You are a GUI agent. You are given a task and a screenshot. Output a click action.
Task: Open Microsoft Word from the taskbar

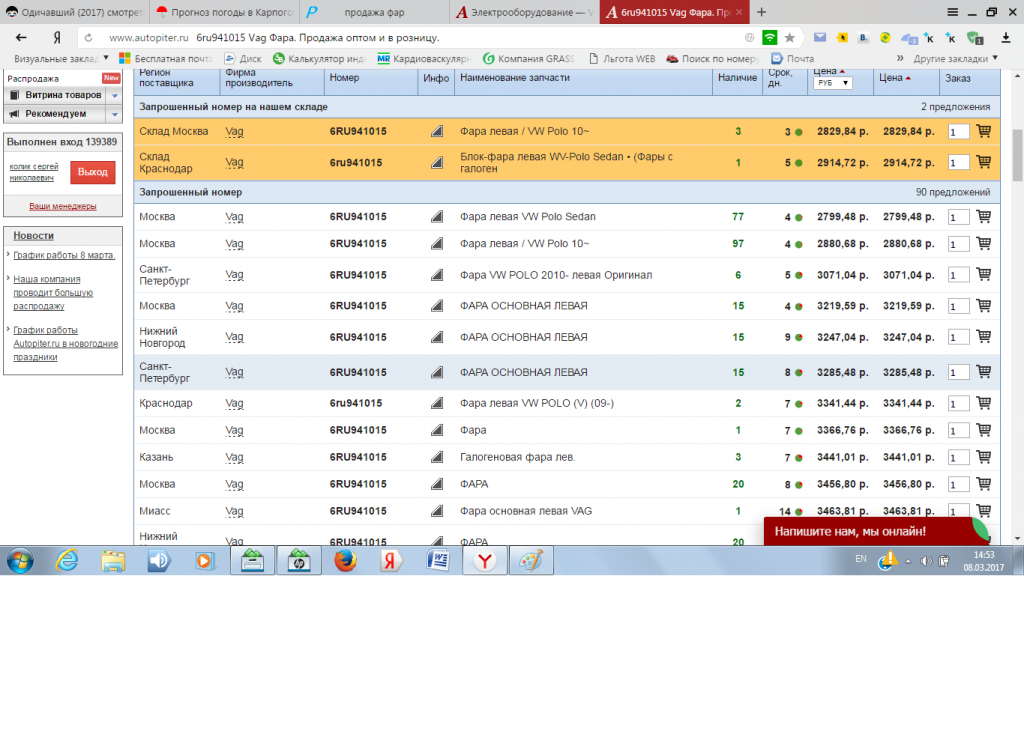tap(438, 561)
